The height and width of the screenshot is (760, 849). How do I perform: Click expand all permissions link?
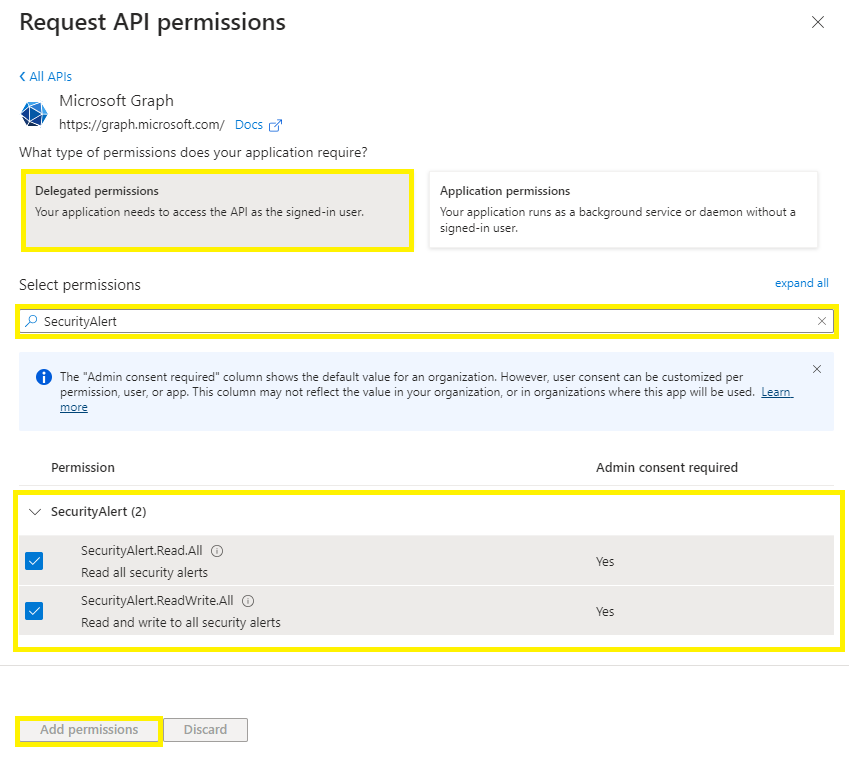point(801,283)
